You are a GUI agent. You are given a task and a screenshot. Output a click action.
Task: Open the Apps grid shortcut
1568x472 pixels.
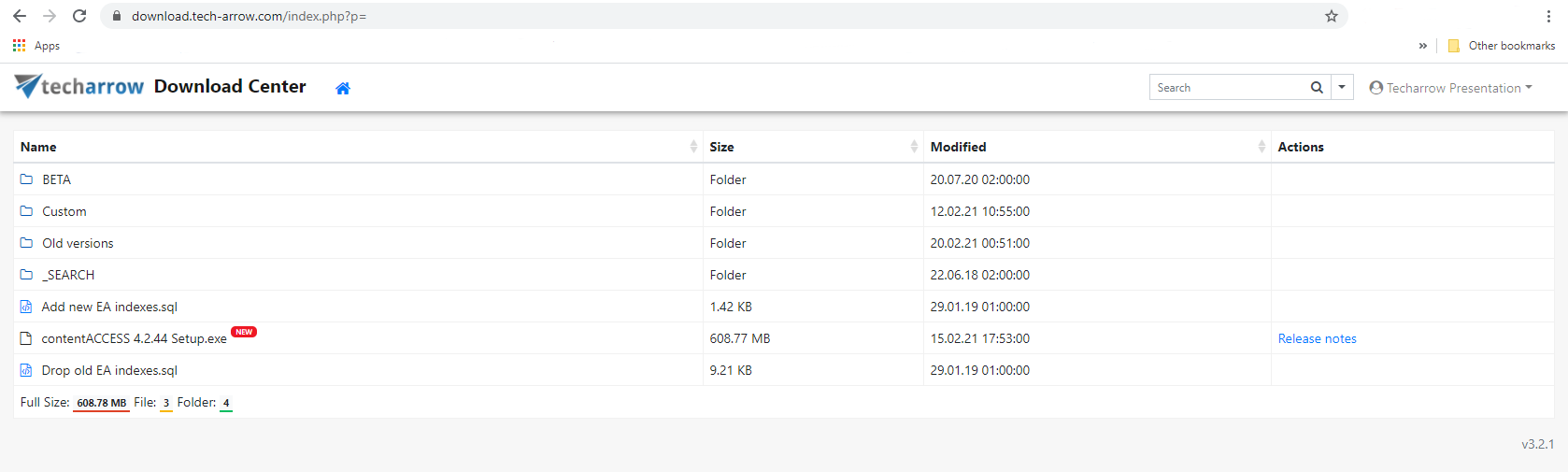click(36, 45)
